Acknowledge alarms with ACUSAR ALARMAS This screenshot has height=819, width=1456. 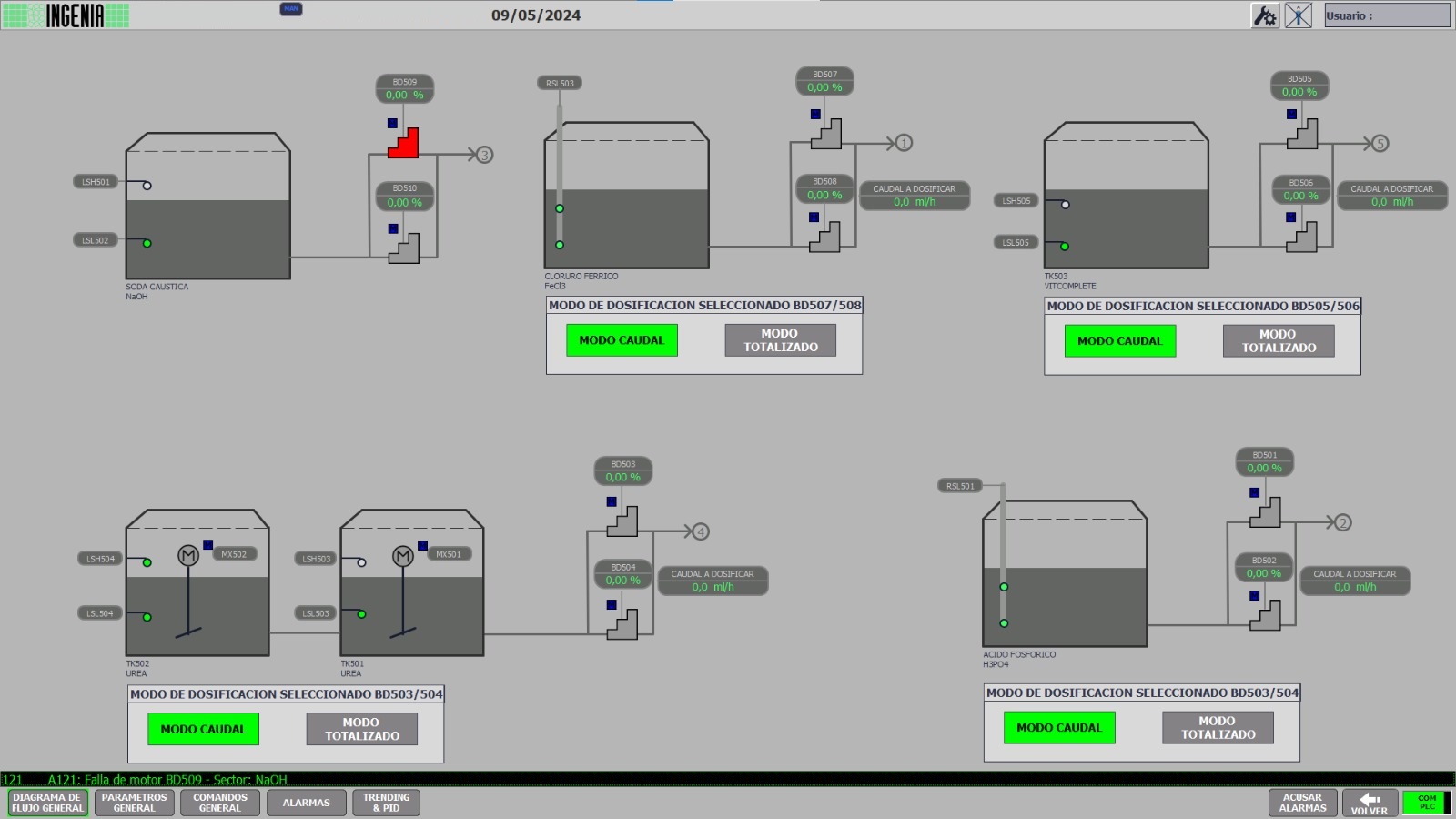(x=1303, y=803)
